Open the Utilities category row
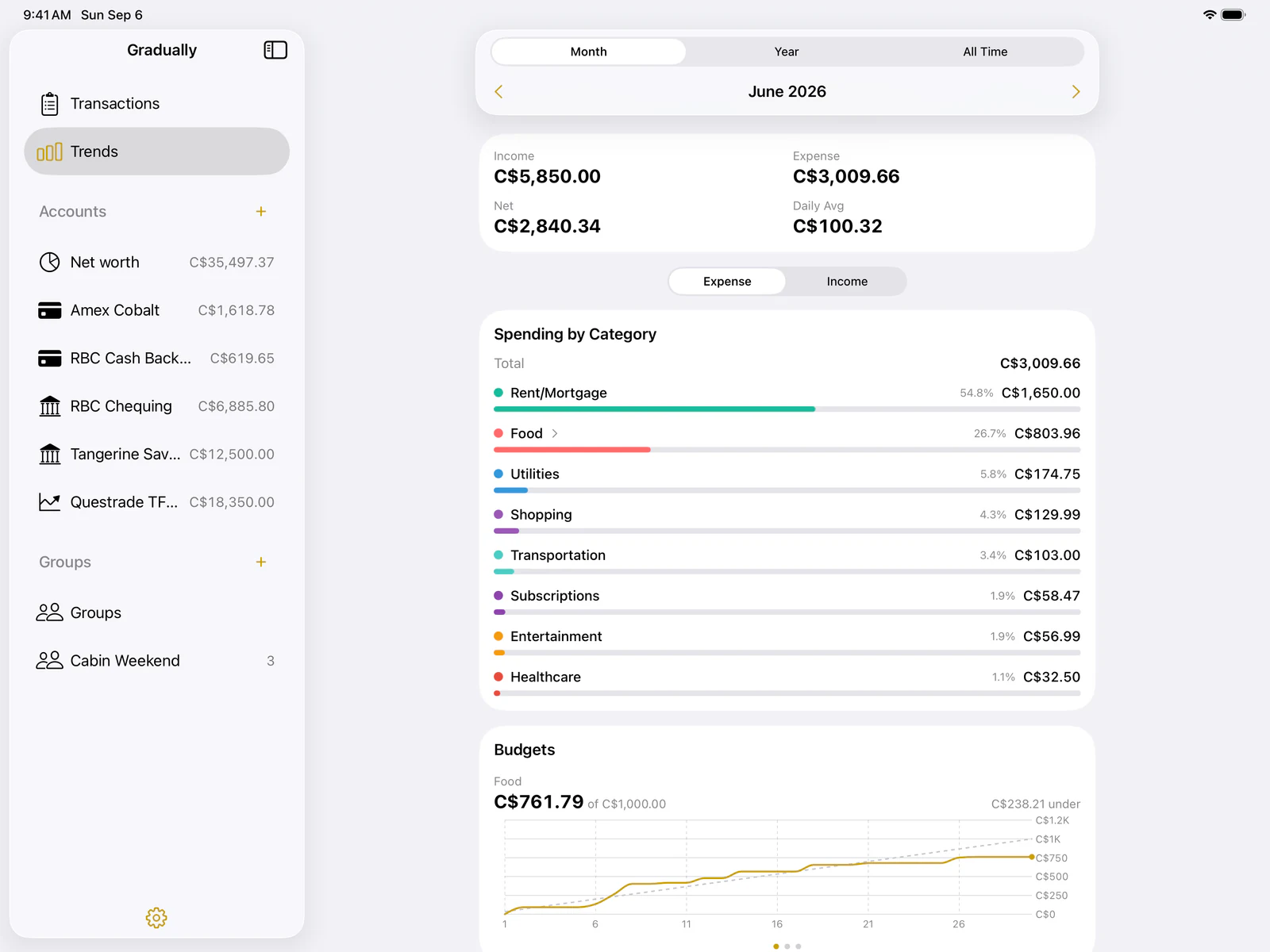1270x952 pixels. pyautogui.click(x=787, y=479)
